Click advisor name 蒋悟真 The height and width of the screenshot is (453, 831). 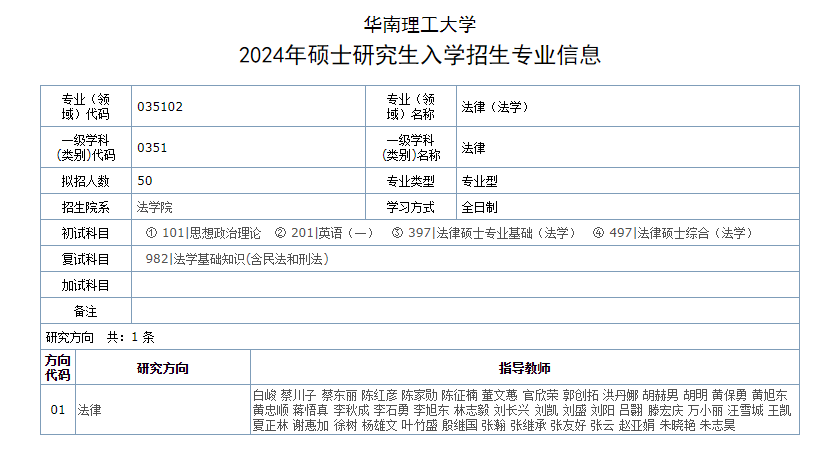coord(311,410)
